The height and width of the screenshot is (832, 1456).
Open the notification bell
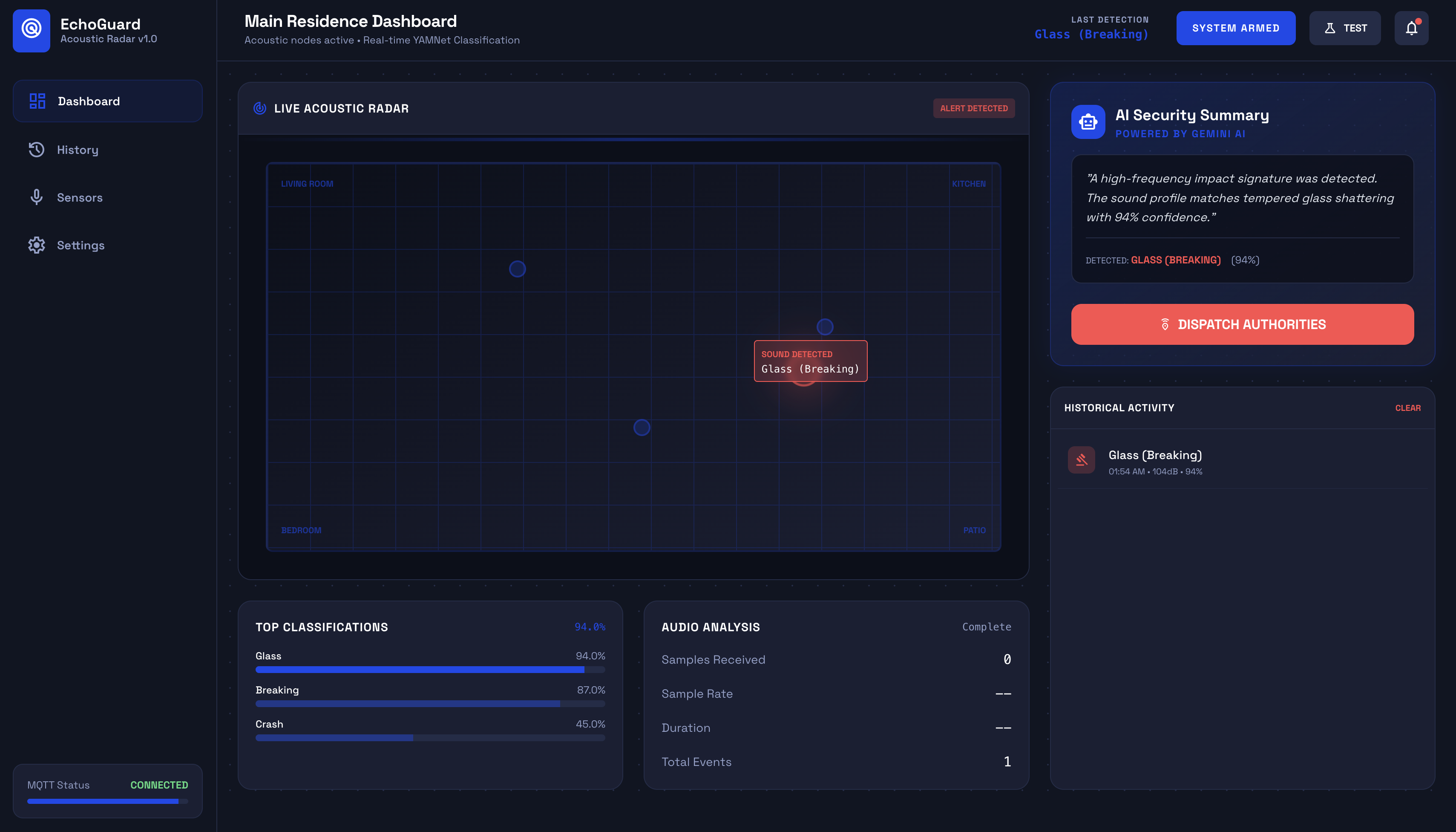[1411, 28]
